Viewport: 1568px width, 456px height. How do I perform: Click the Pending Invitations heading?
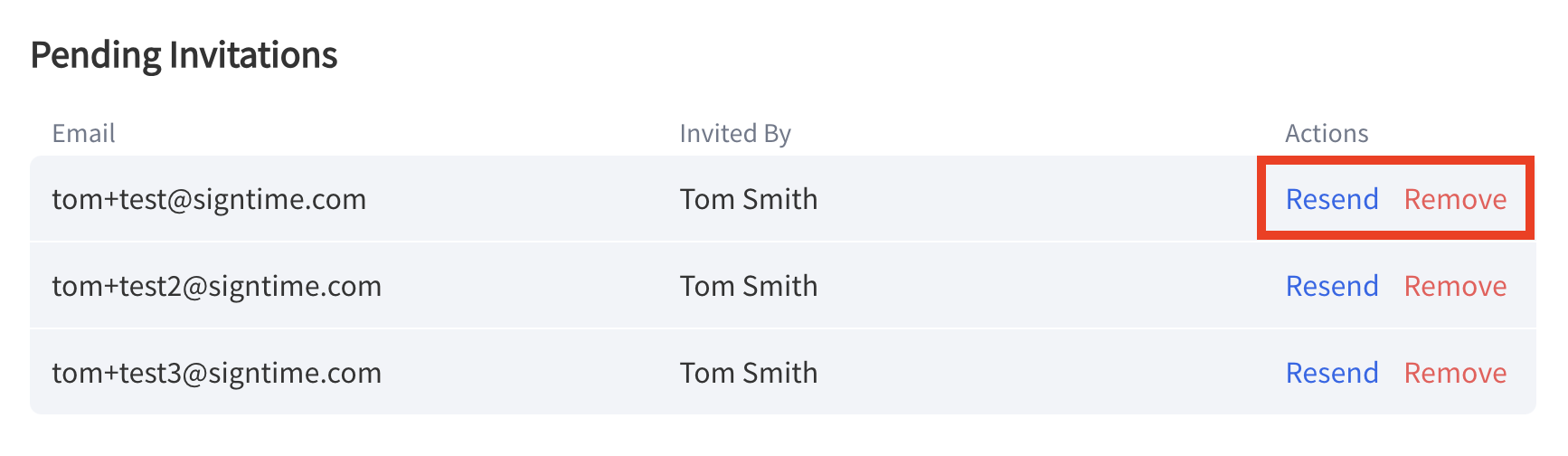point(184,56)
